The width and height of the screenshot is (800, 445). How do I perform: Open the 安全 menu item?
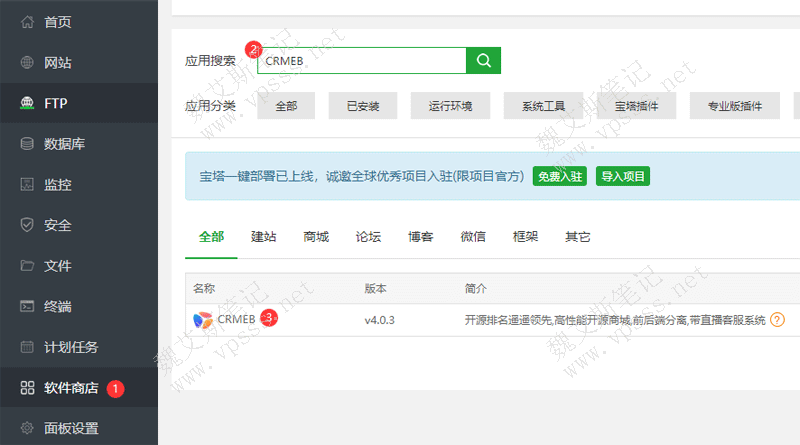pos(79,225)
